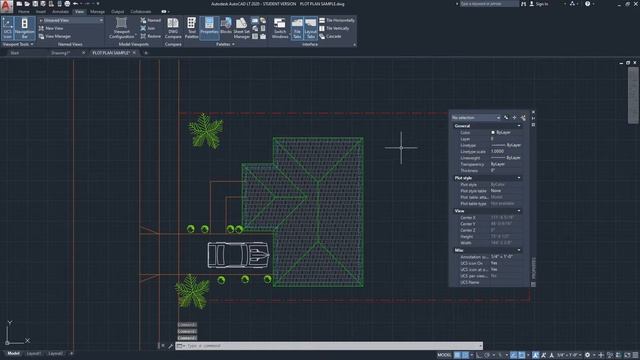Screen dimensions: 640x360
Task: Click Quick Select icon in Properties palette
Action: (523, 118)
